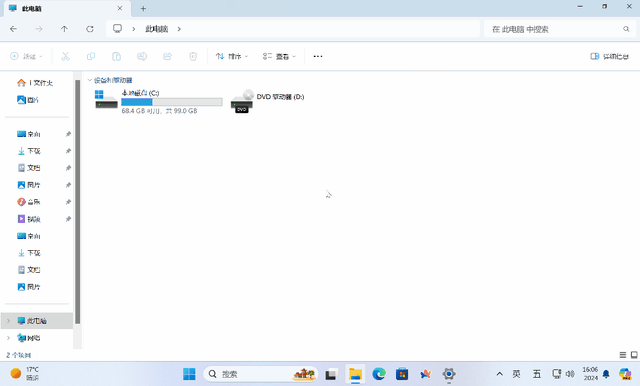This screenshot has height=386, width=640.
Task: Open Microsoft Edge from the taskbar
Action: (x=379, y=374)
